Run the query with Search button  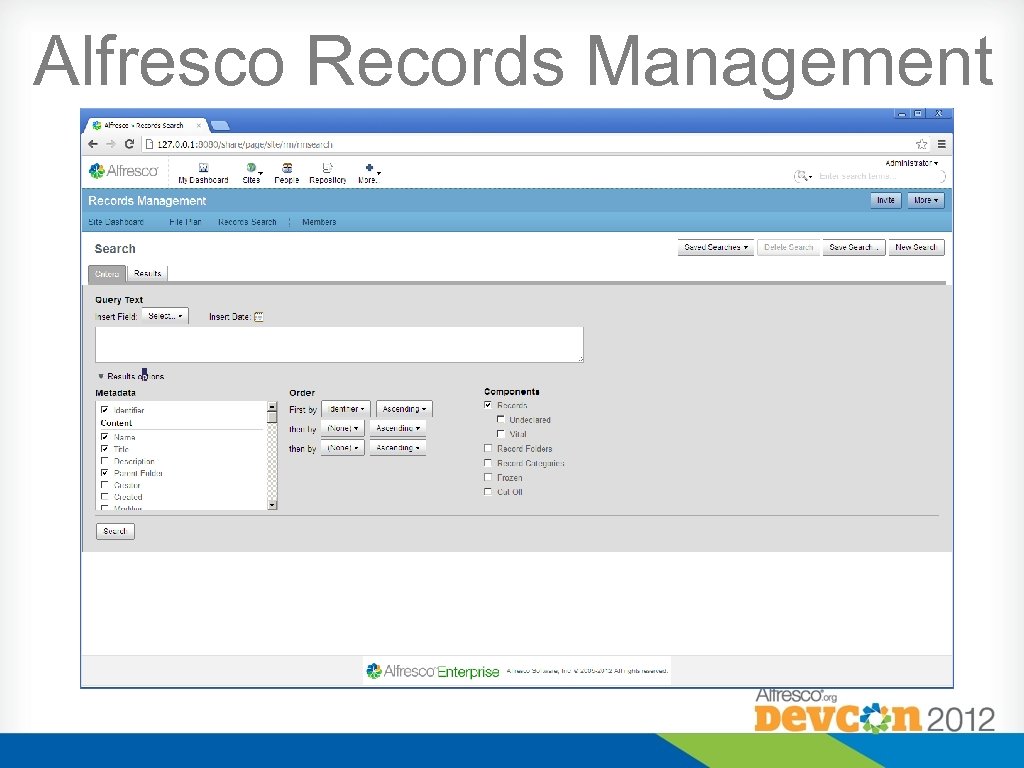click(115, 531)
